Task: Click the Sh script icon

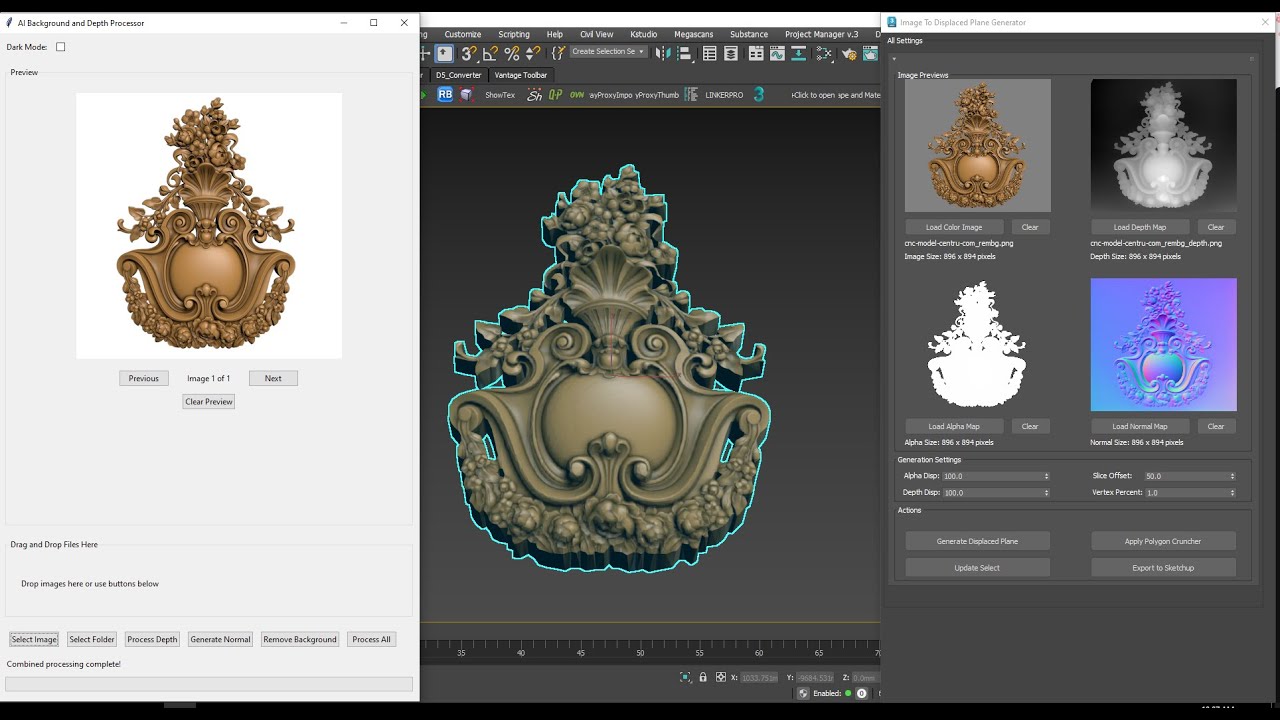Action: click(535, 95)
